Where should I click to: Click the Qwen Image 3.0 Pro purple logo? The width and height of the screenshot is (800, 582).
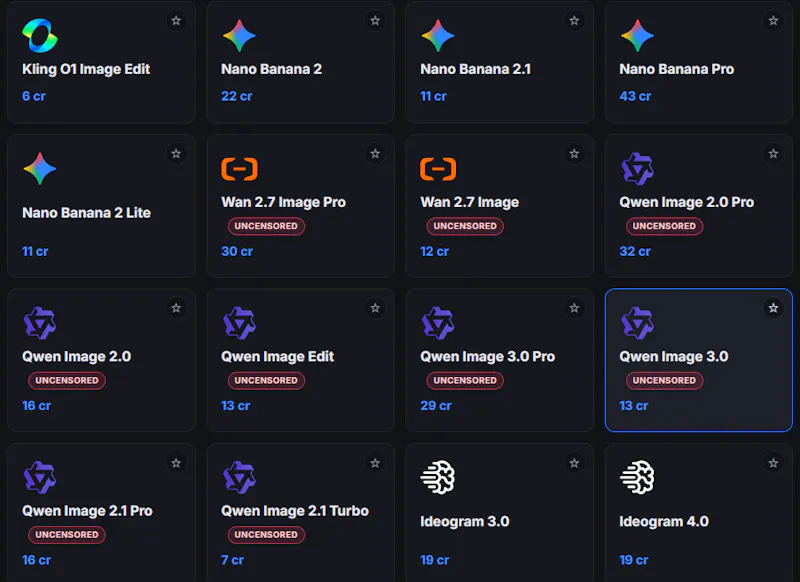[x=438, y=323]
